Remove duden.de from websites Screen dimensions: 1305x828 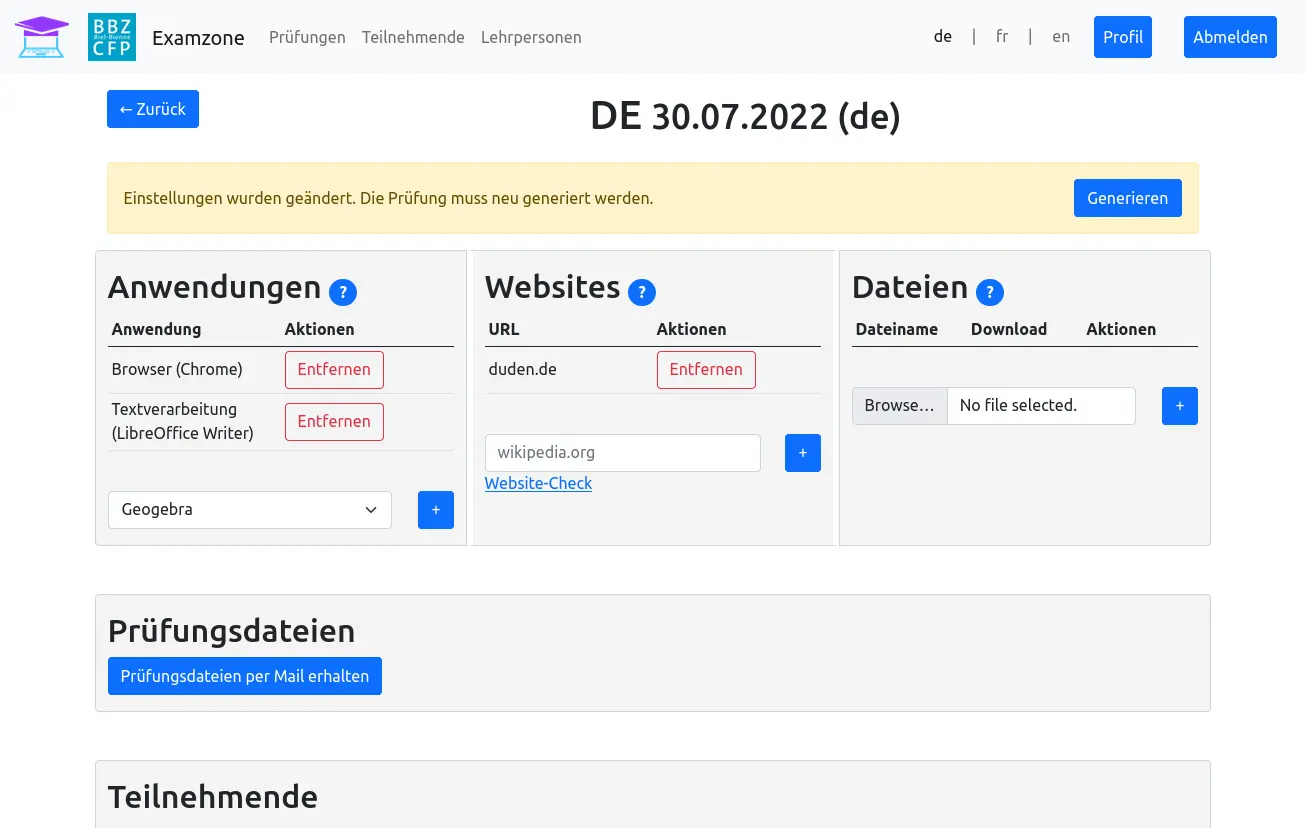click(706, 370)
